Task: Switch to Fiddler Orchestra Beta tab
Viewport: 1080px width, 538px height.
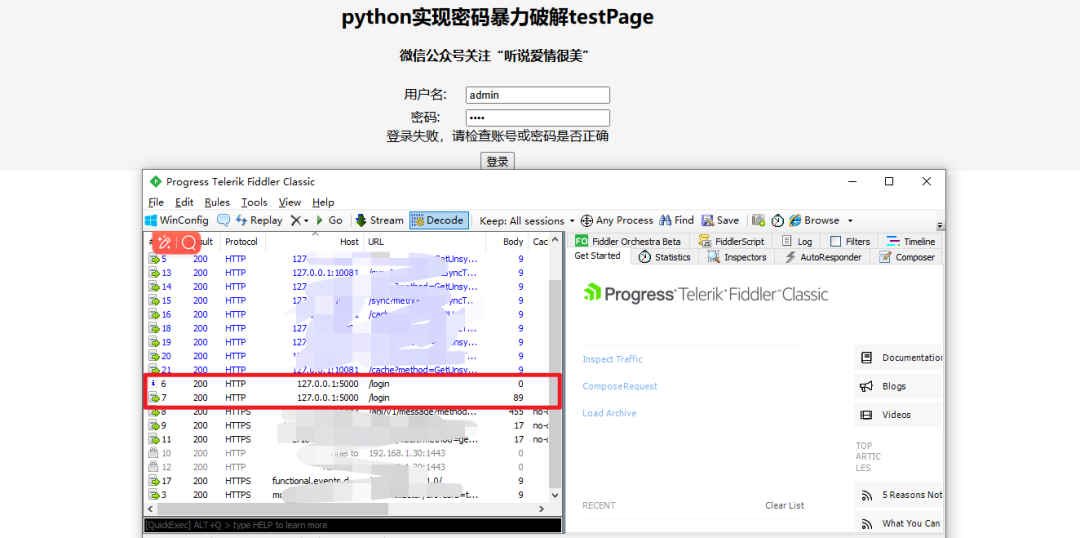Action: pos(627,241)
